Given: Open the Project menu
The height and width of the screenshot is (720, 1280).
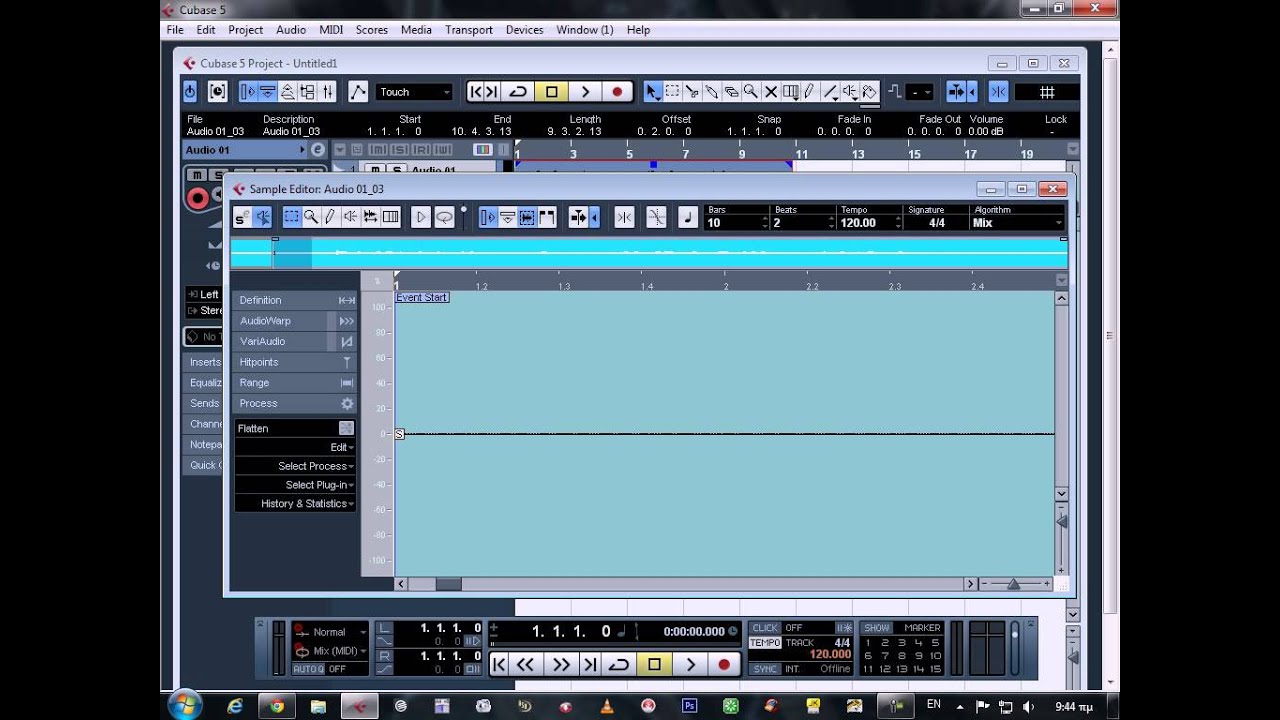Looking at the screenshot, I should tap(245, 30).
